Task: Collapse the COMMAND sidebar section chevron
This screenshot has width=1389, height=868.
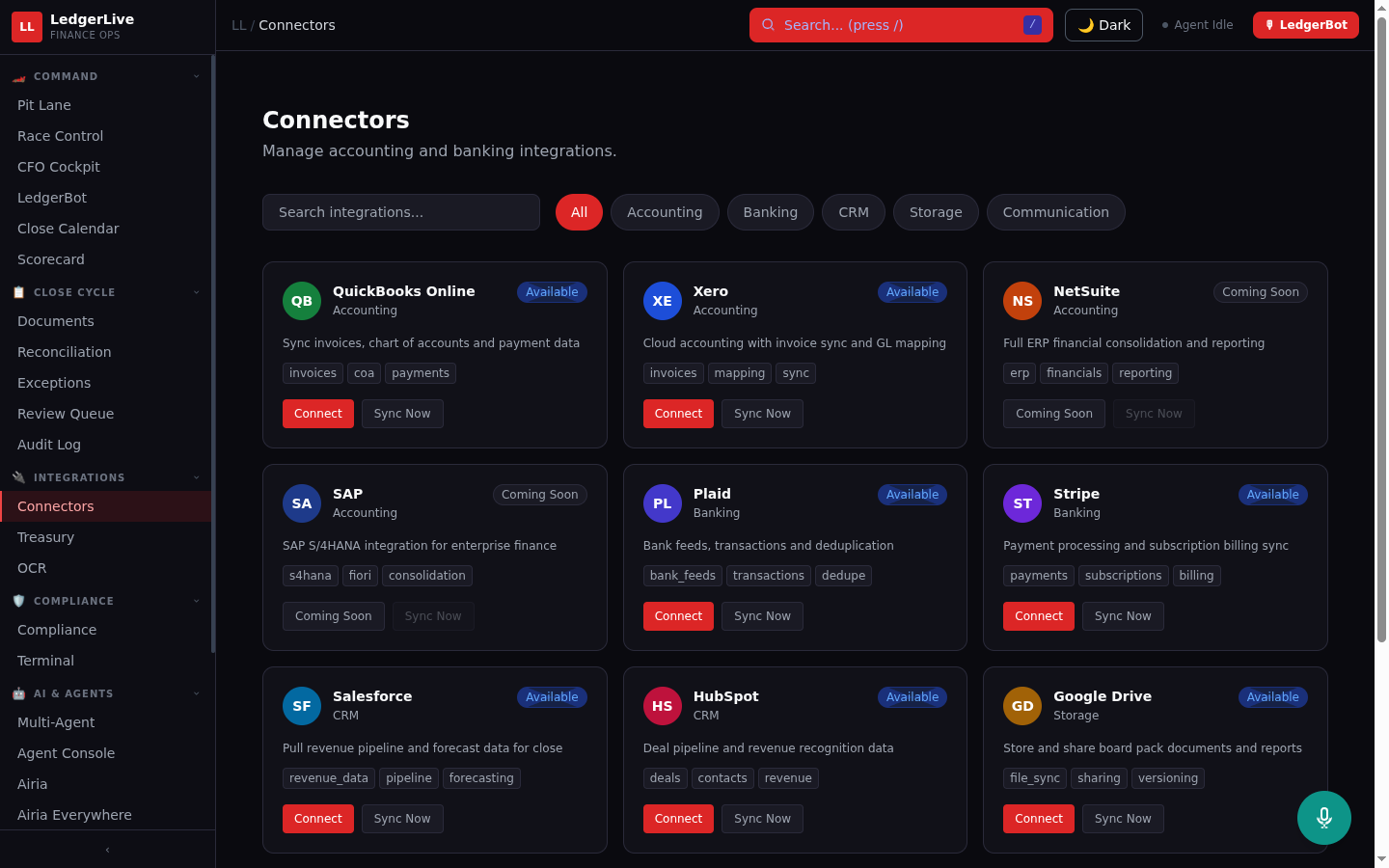Action: click(x=197, y=76)
